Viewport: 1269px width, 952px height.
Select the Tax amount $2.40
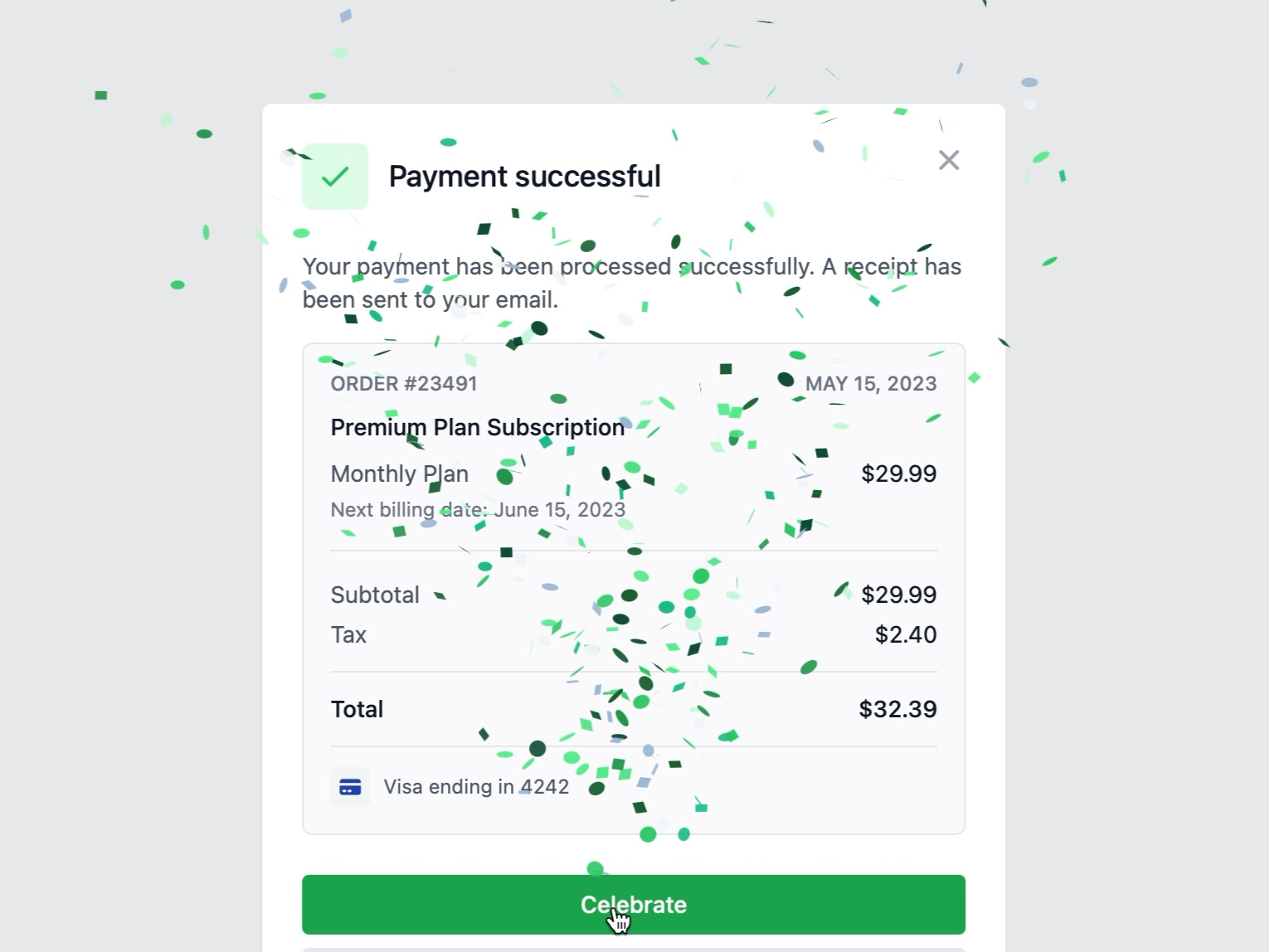906,634
